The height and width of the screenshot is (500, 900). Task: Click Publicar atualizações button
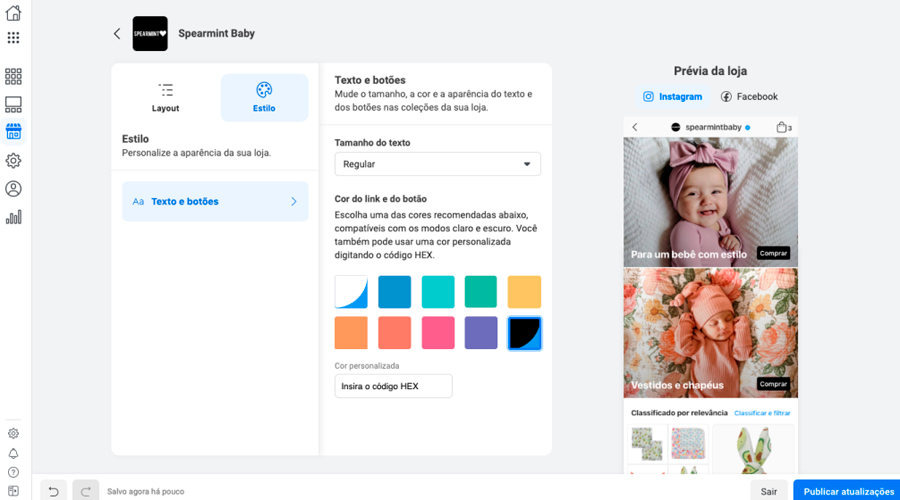click(848, 491)
